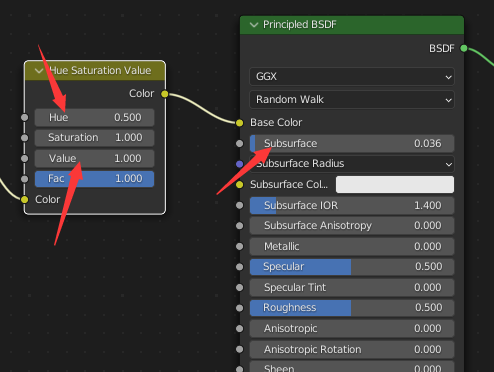Click the Subsurface input socket
The image size is (494, 372).
click(x=239, y=143)
